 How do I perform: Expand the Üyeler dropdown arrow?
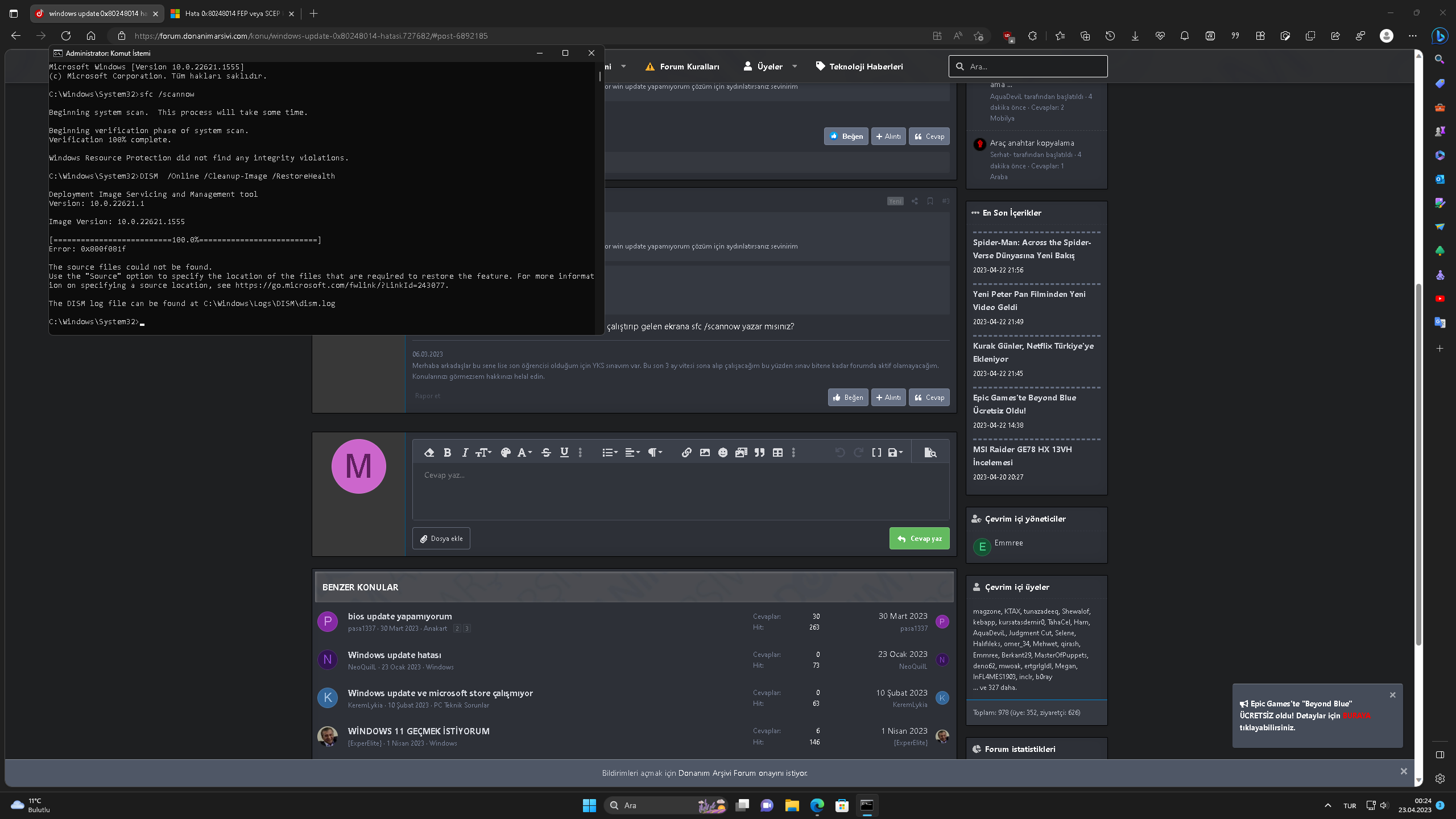pyautogui.click(x=795, y=67)
